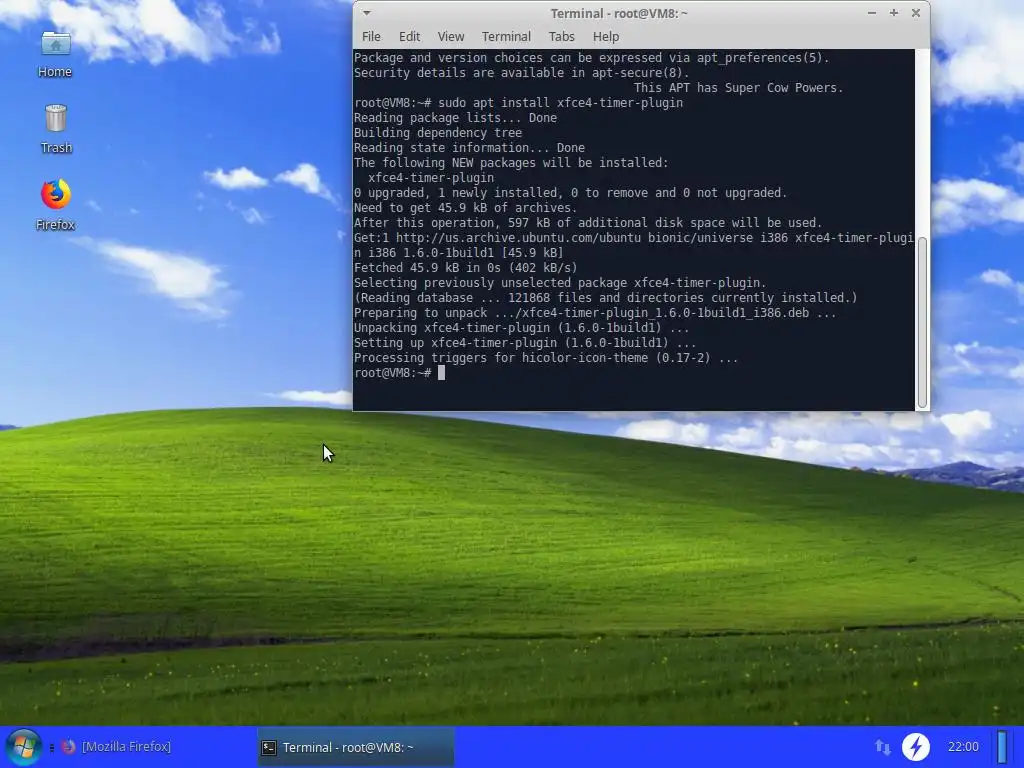Viewport: 1024px width, 768px height.
Task: Click the Terminal title bar text
Action: pos(618,13)
